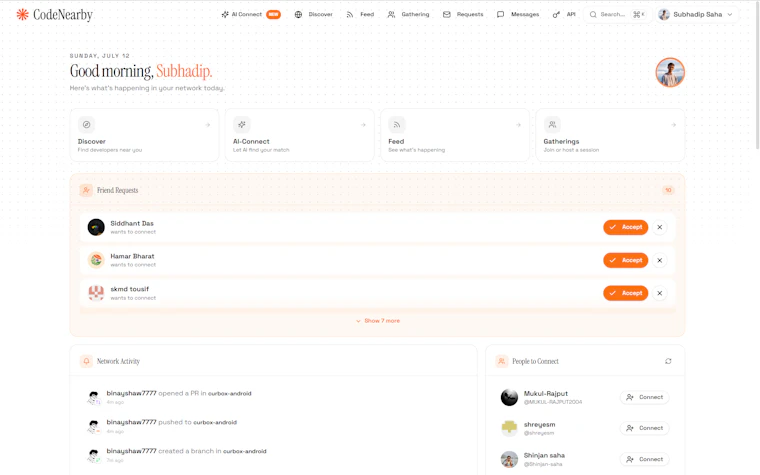The image size is (760, 475).
Task: Click the search field in the navbar
Action: coord(617,15)
